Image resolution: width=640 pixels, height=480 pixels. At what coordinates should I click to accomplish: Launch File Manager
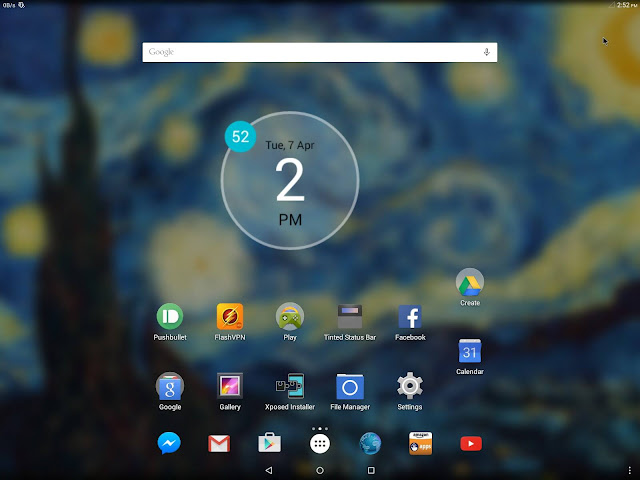coord(350,386)
